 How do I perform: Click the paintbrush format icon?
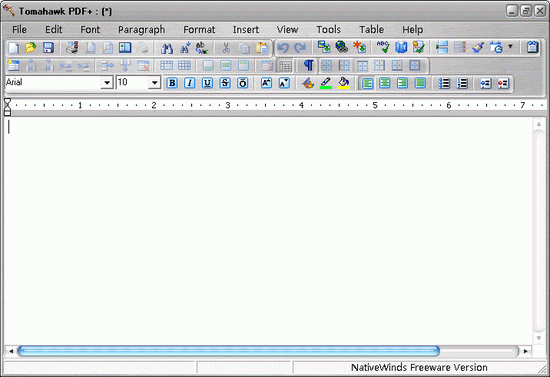click(x=478, y=47)
